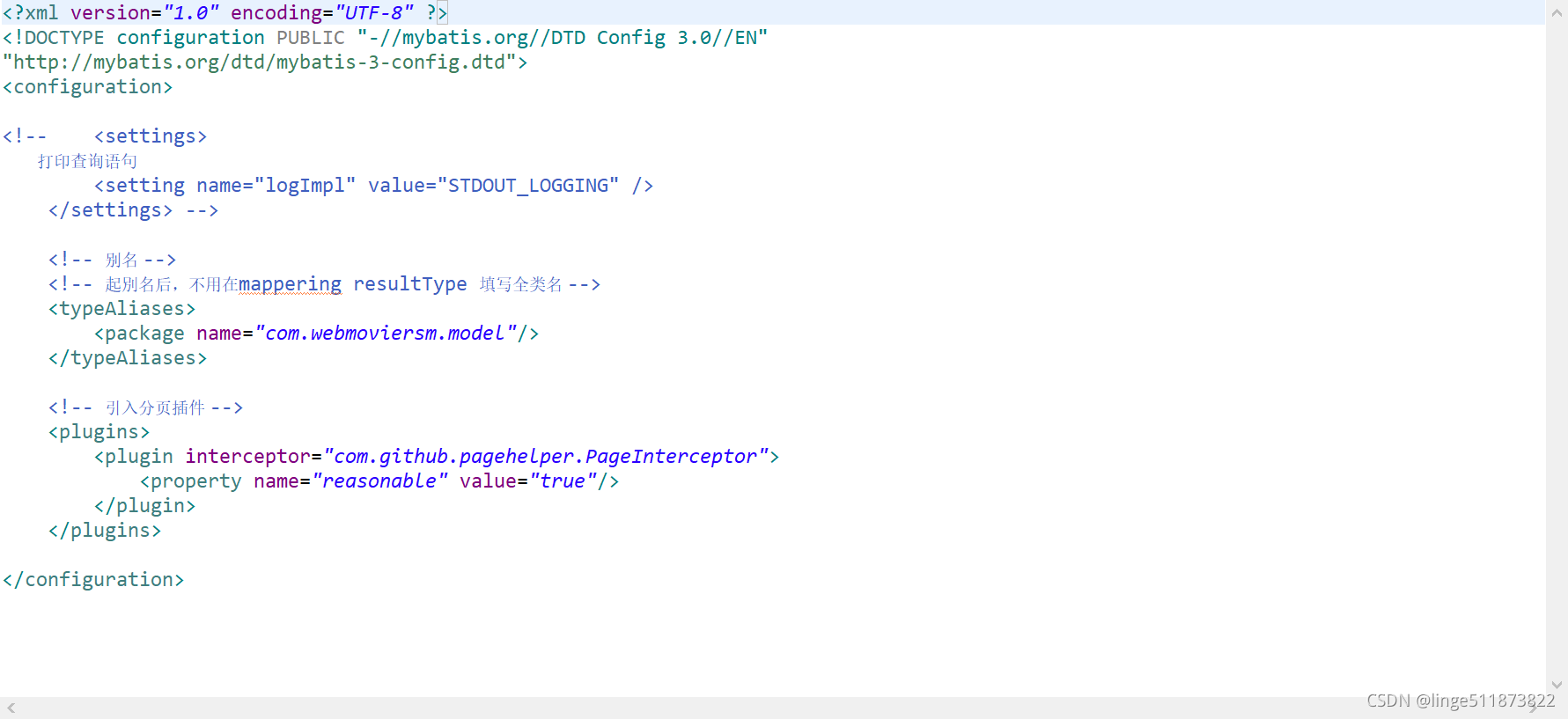Image resolution: width=1568 pixels, height=719 pixels.
Task: Click the opening <typeAliases> tag
Action: (x=121, y=309)
